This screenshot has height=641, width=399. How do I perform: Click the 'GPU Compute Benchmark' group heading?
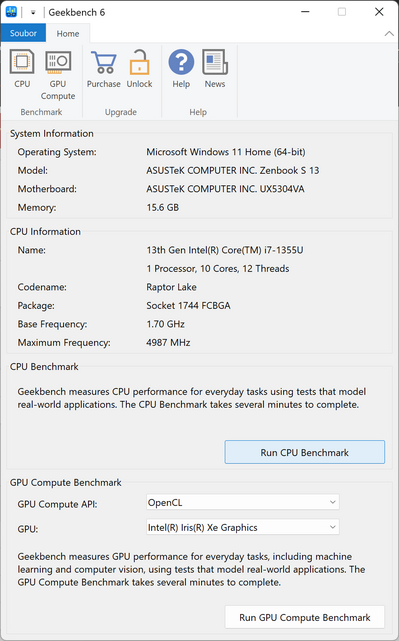65,482
